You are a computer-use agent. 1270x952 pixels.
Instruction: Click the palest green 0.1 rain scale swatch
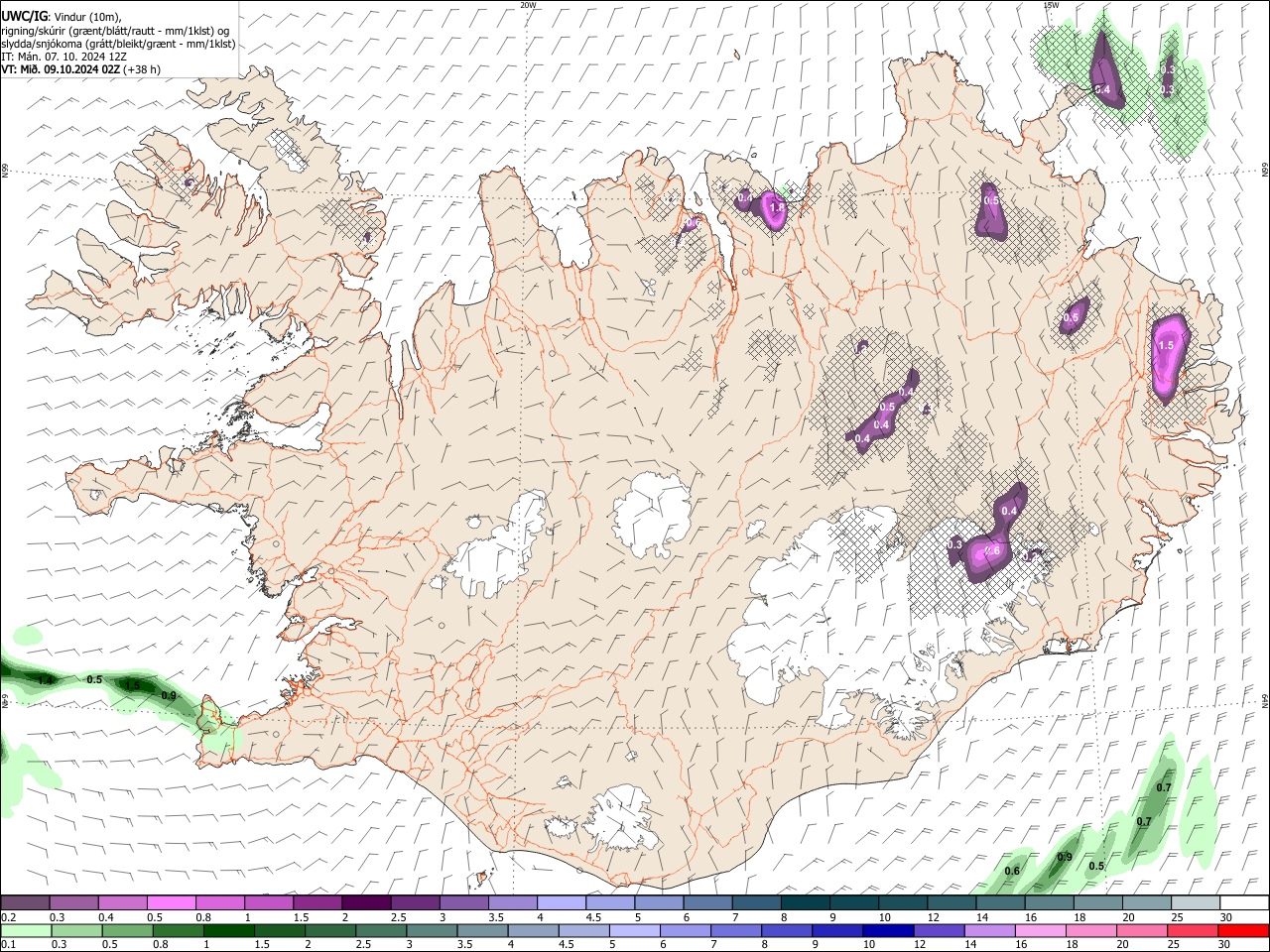click(26, 930)
